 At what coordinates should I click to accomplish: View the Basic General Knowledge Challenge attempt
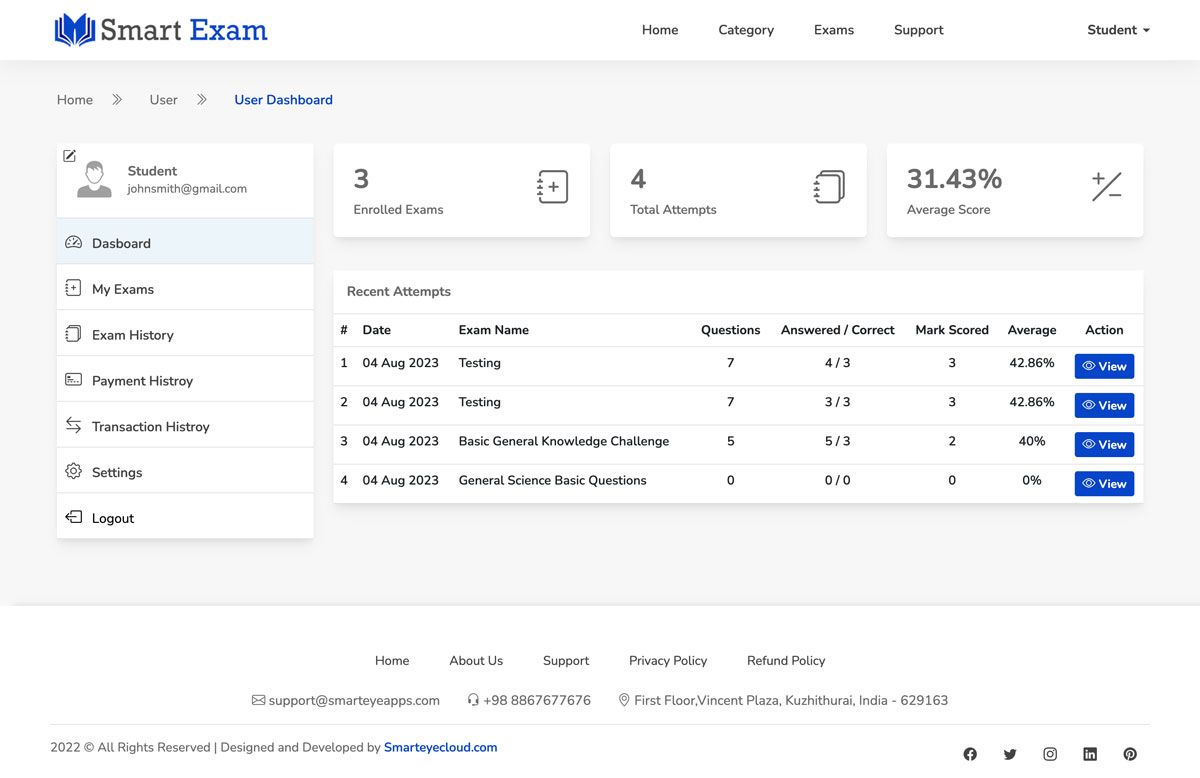click(x=1104, y=444)
